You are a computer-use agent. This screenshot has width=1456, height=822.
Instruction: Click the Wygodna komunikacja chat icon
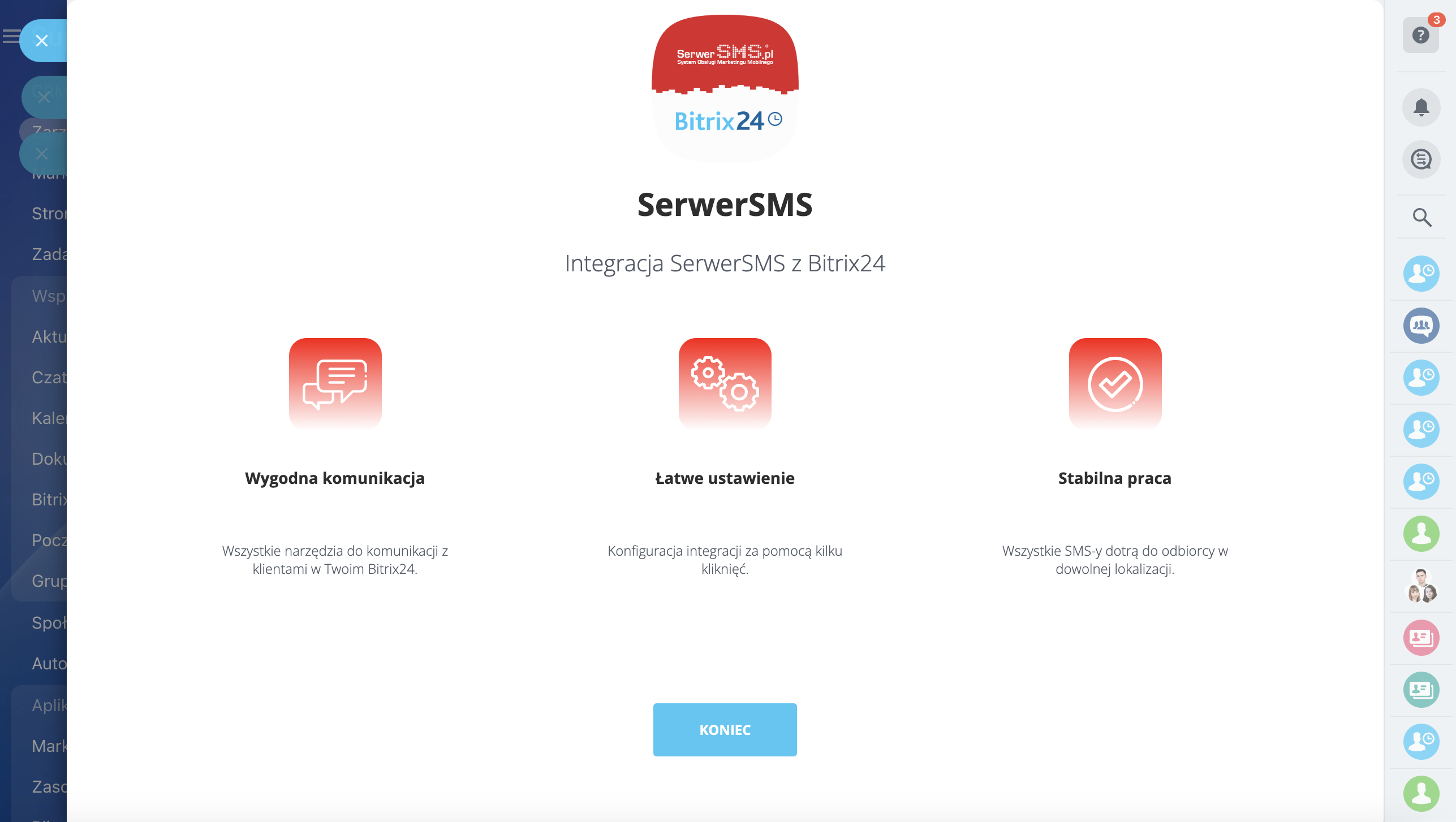335,384
